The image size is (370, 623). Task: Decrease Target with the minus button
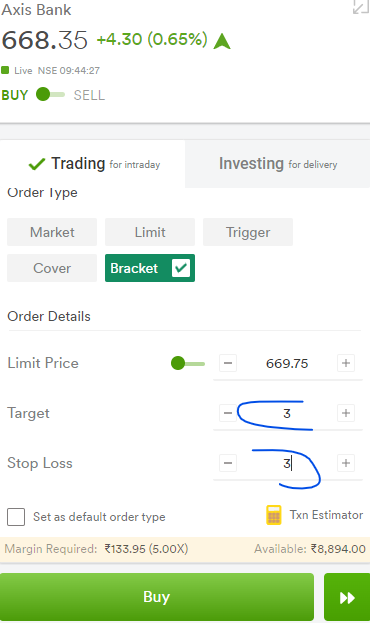228,413
